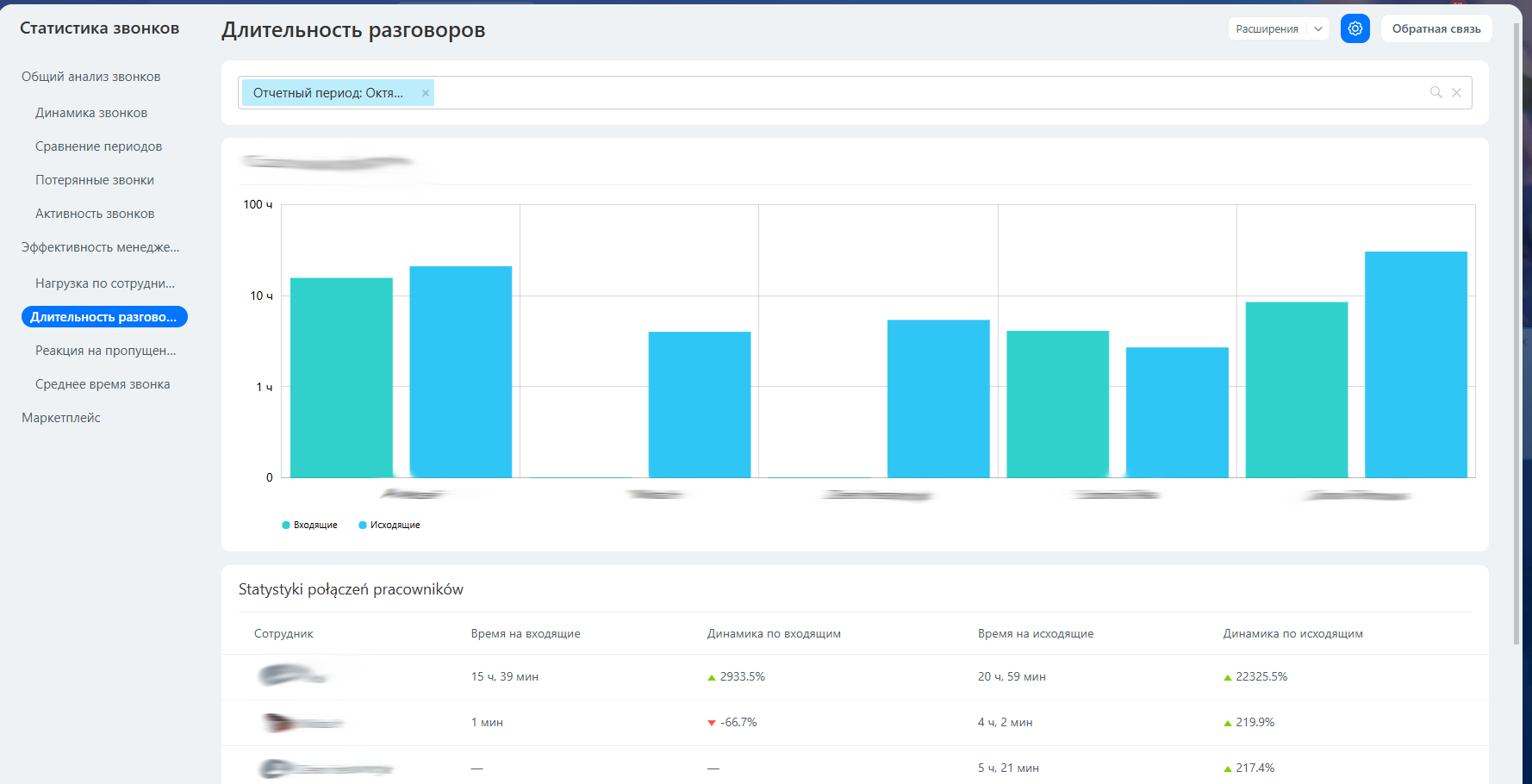Click the 'Обратная связь' button
This screenshot has height=784, width=1532.
[1435, 28]
